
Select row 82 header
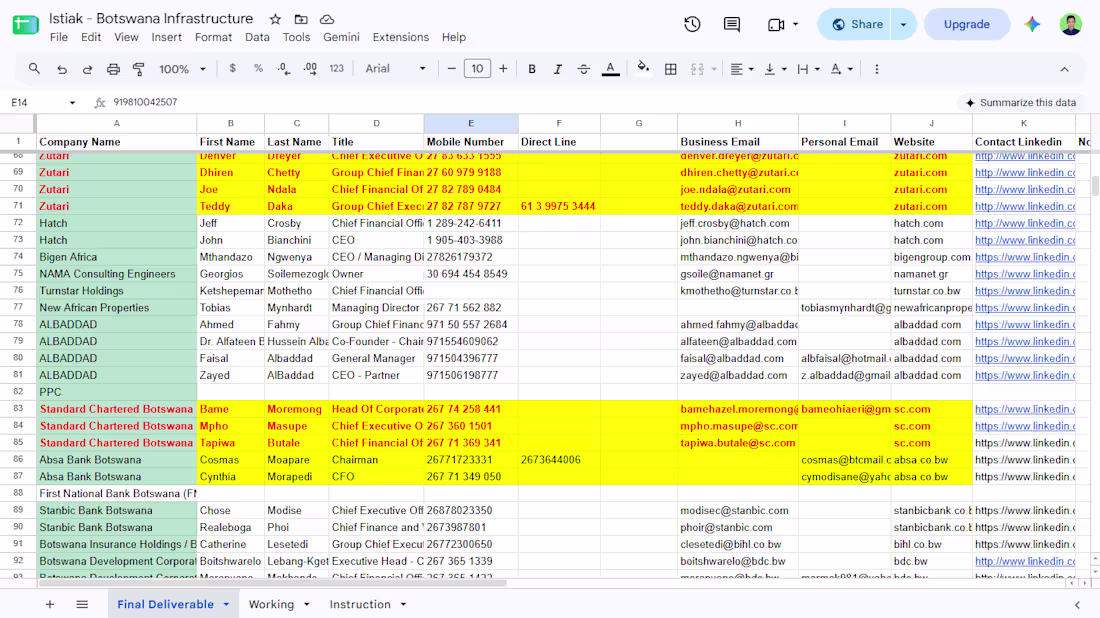[18, 391]
